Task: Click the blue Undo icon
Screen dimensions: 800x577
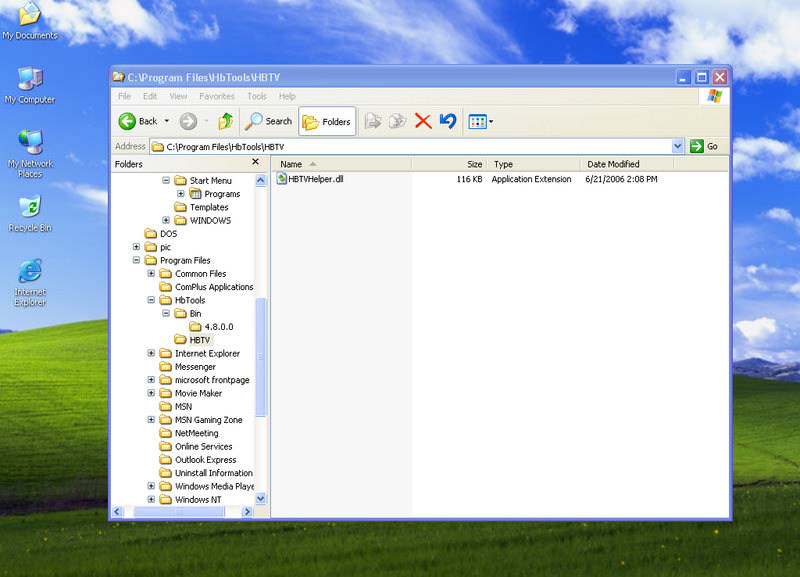Action: (447, 121)
